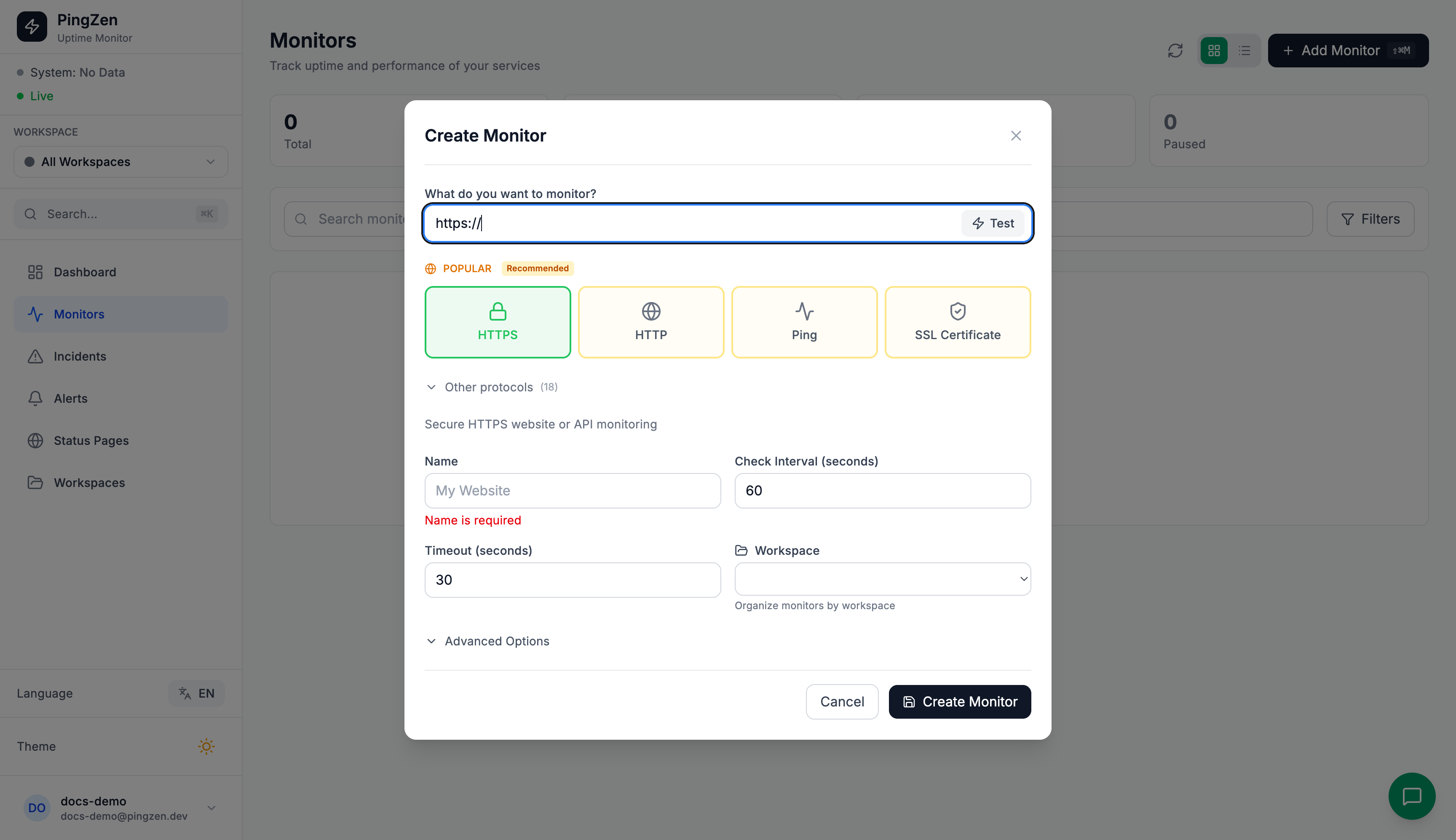This screenshot has width=1456, height=840.
Task: Select the SSL Certificate monitor type
Action: click(956, 322)
